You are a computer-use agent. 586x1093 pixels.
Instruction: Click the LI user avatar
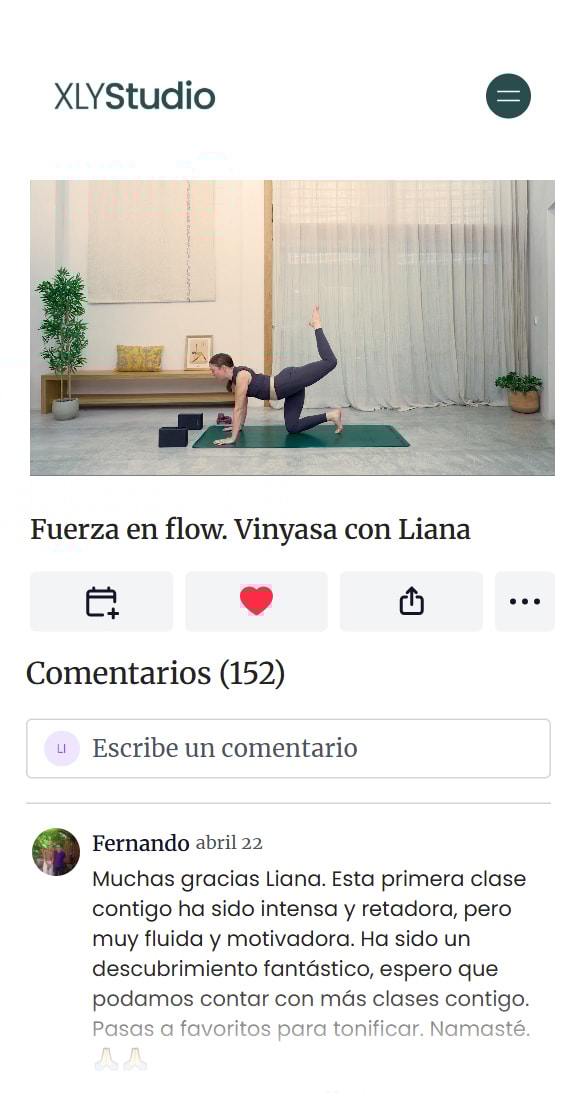pyautogui.click(x=61, y=749)
